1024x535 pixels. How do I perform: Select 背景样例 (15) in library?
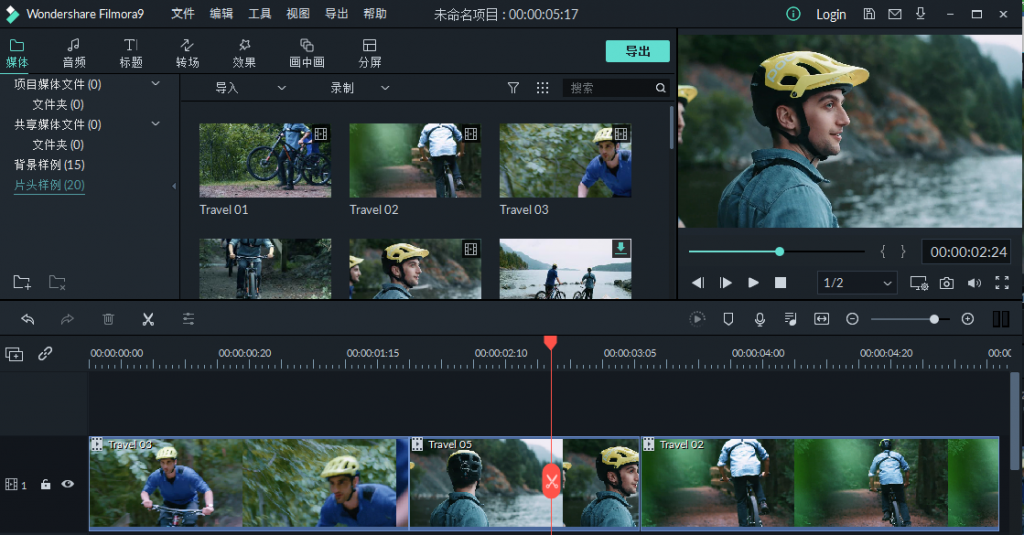coord(50,165)
